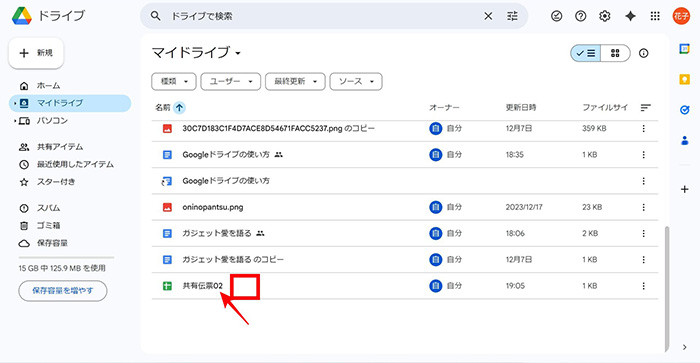
Task: Click the オーナー column header
Action: [444, 108]
